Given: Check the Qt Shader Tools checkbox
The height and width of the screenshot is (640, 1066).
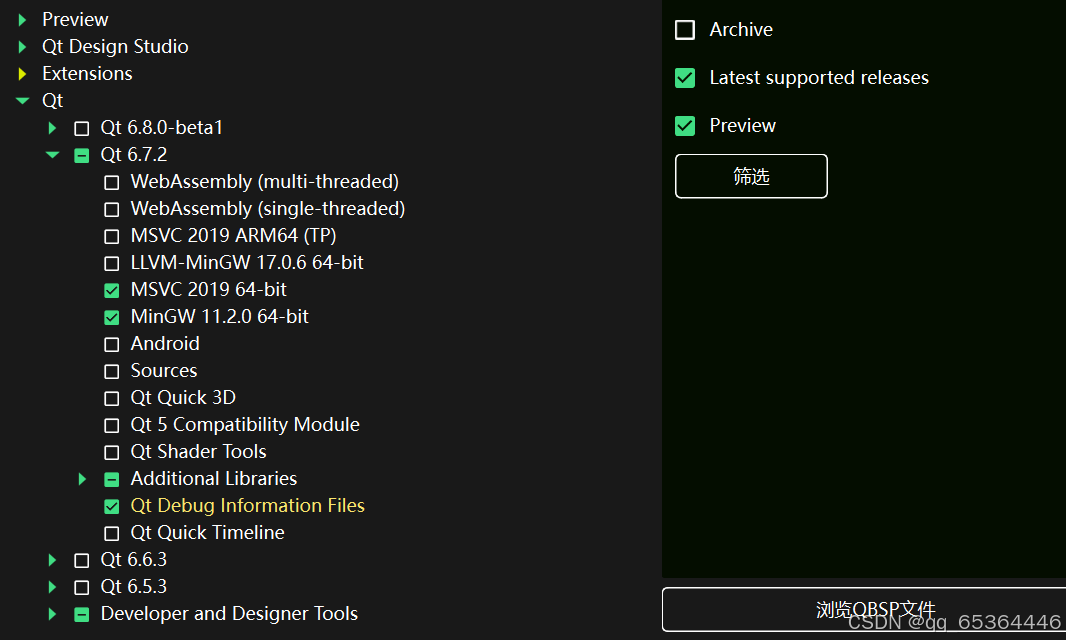Looking at the screenshot, I should pyautogui.click(x=111, y=452).
